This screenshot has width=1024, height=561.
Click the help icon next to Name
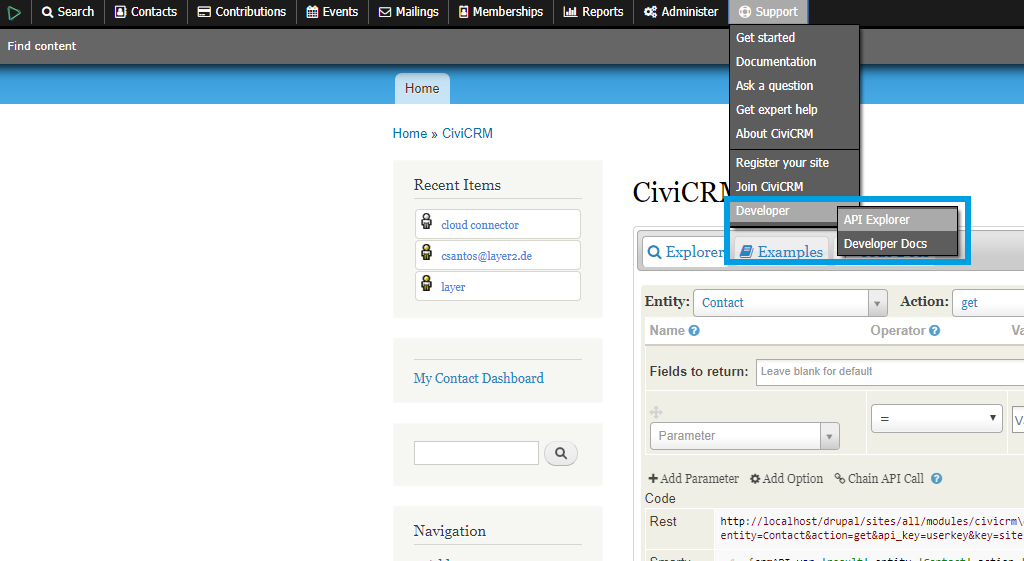[694, 331]
